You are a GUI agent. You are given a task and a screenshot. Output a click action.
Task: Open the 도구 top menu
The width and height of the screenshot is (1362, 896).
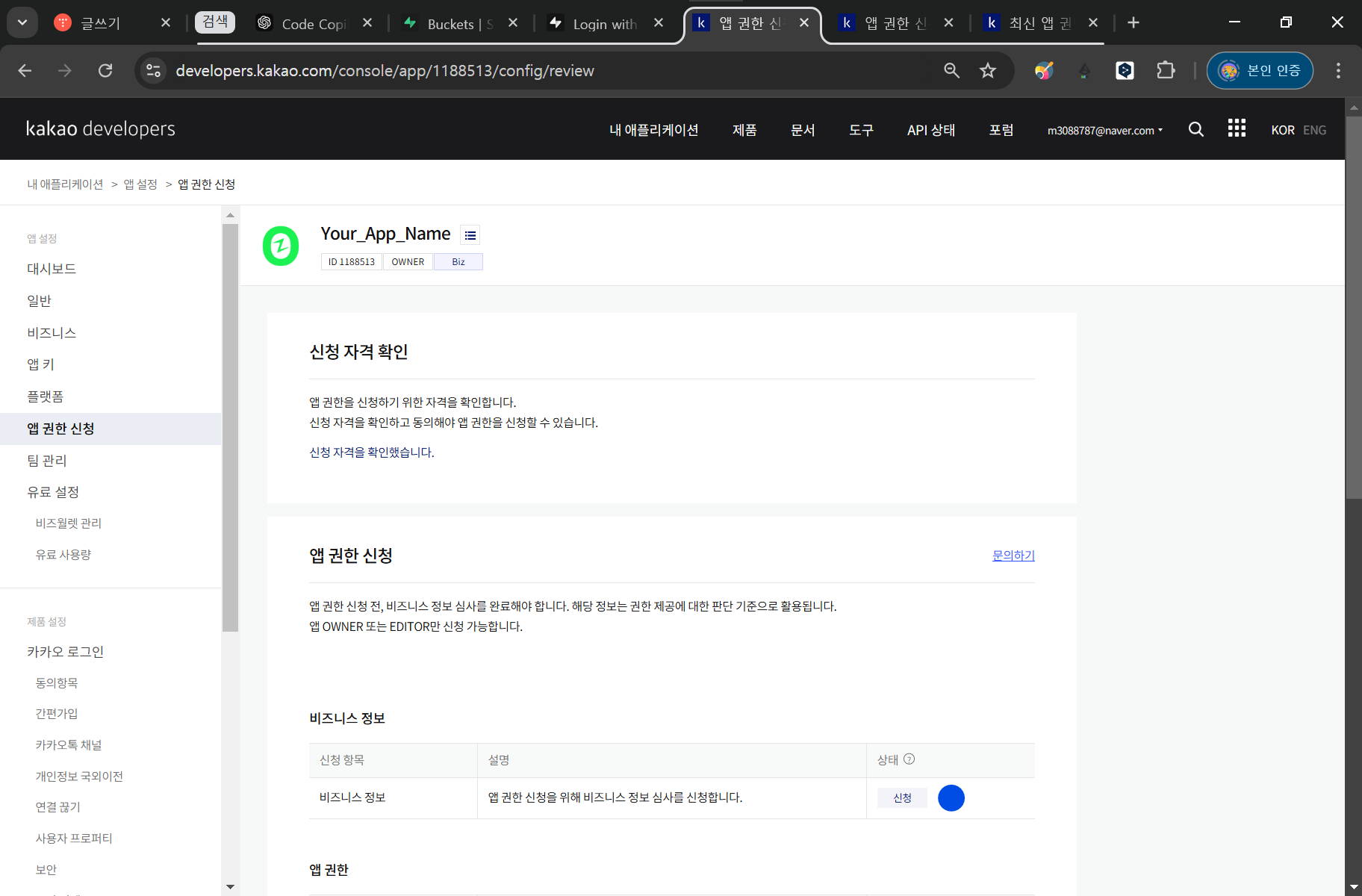click(x=861, y=130)
